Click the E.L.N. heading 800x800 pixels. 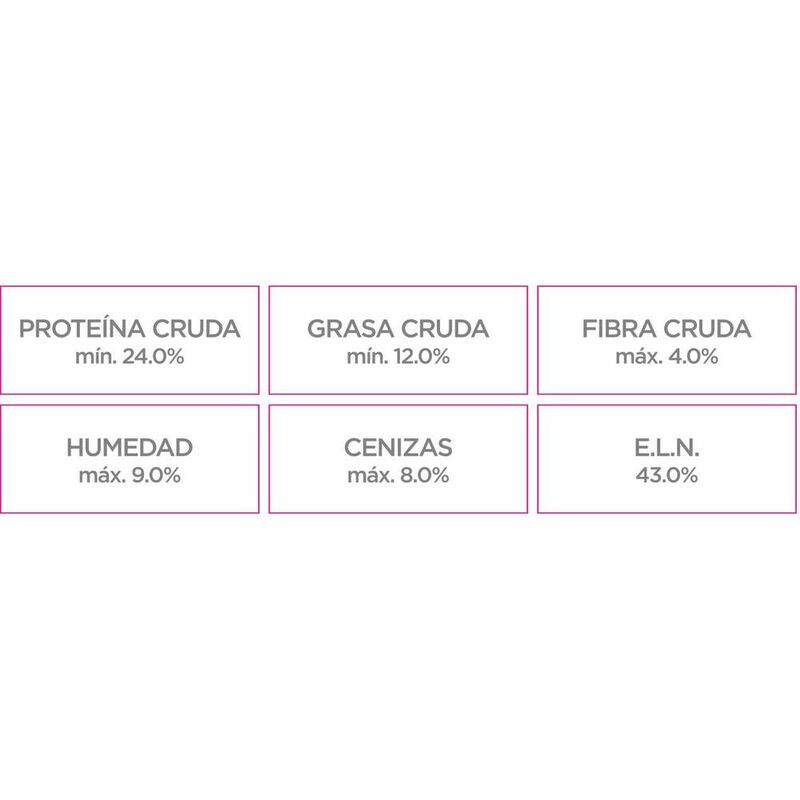[x=667, y=447]
